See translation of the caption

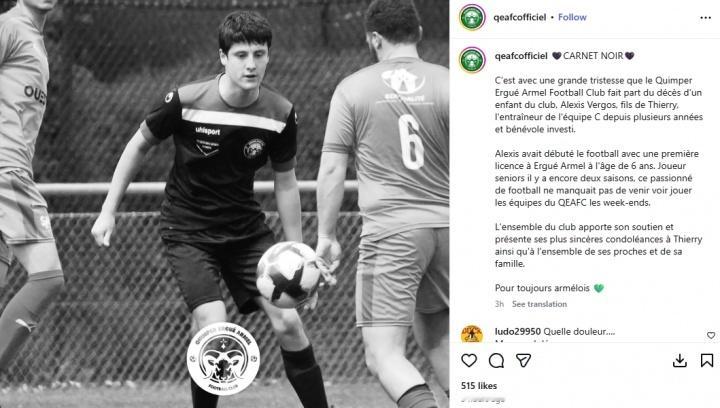click(539, 304)
